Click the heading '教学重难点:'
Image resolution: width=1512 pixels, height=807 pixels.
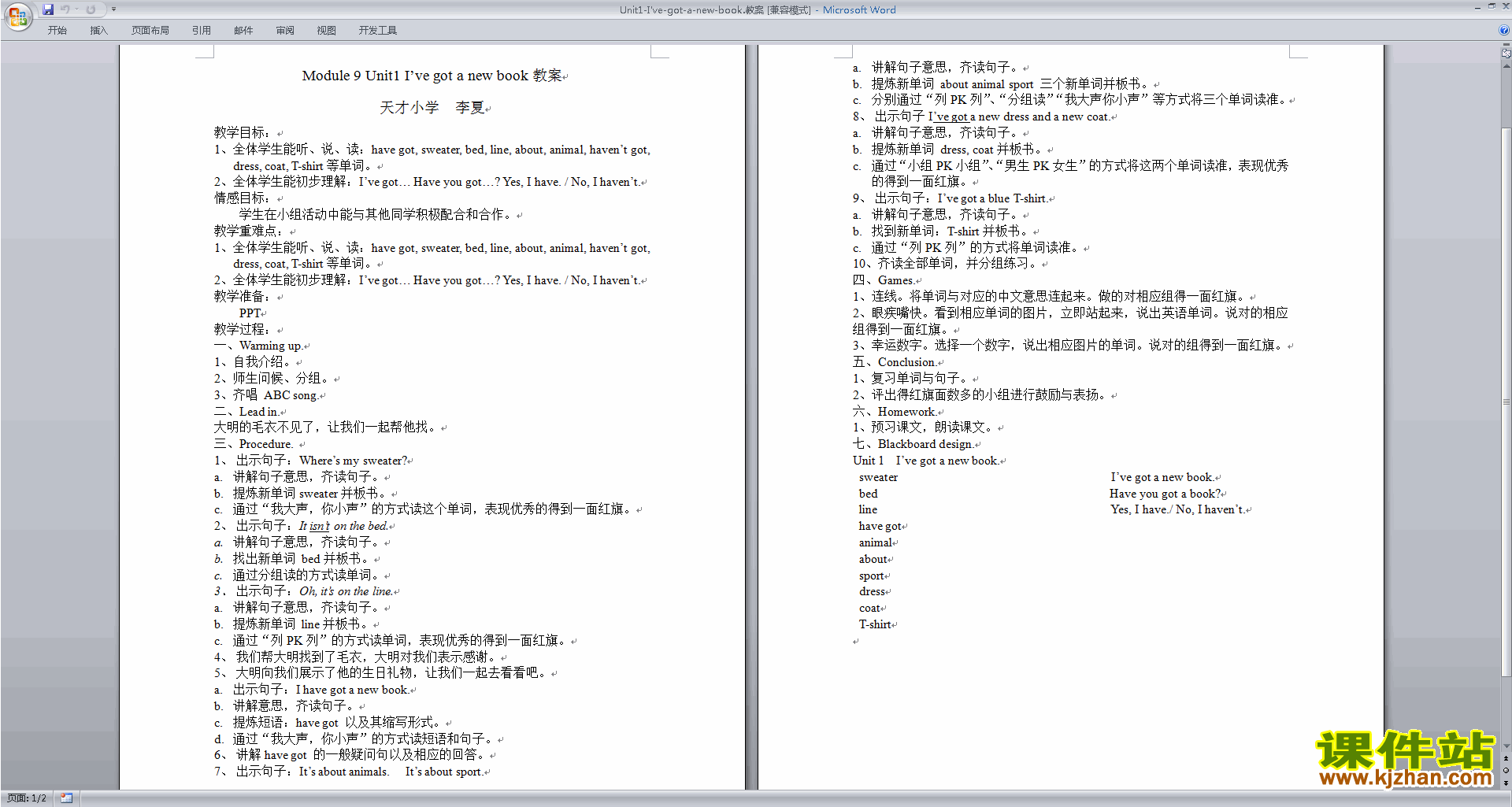[249, 231]
